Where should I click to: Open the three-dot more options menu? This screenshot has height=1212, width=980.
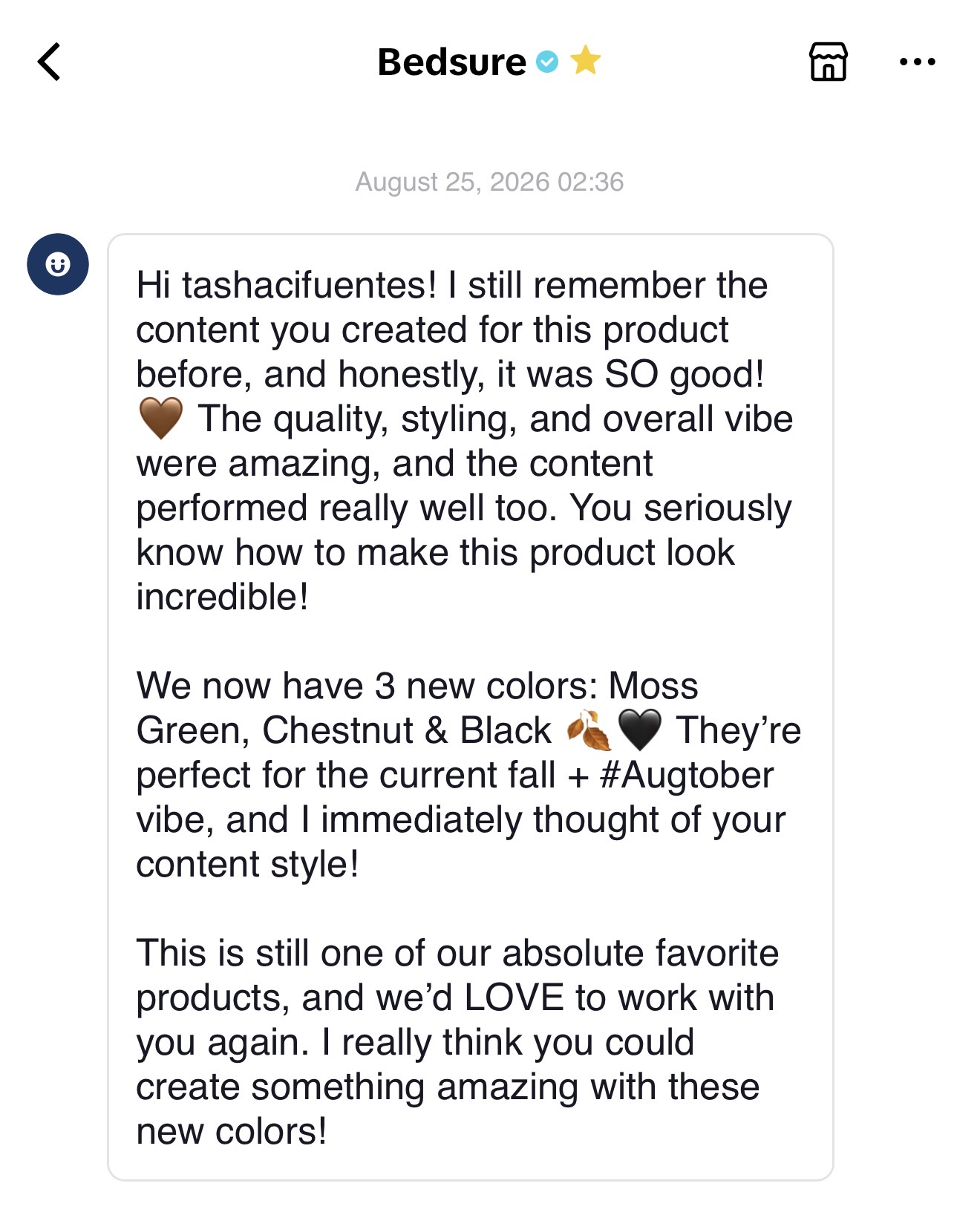pyautogui.click(x=917, y=62)
